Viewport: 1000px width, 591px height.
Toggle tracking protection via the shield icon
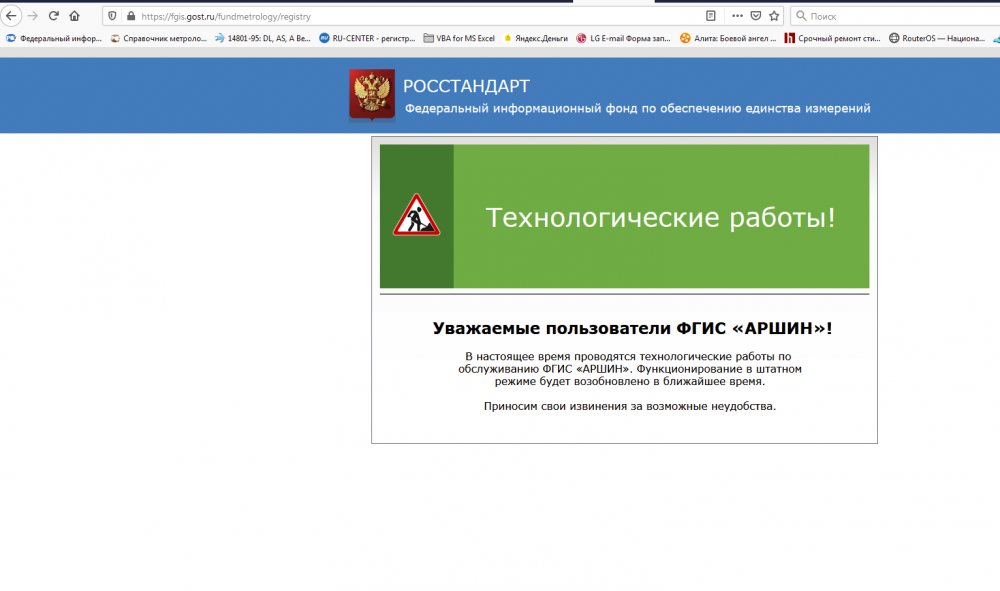point(113,15)
